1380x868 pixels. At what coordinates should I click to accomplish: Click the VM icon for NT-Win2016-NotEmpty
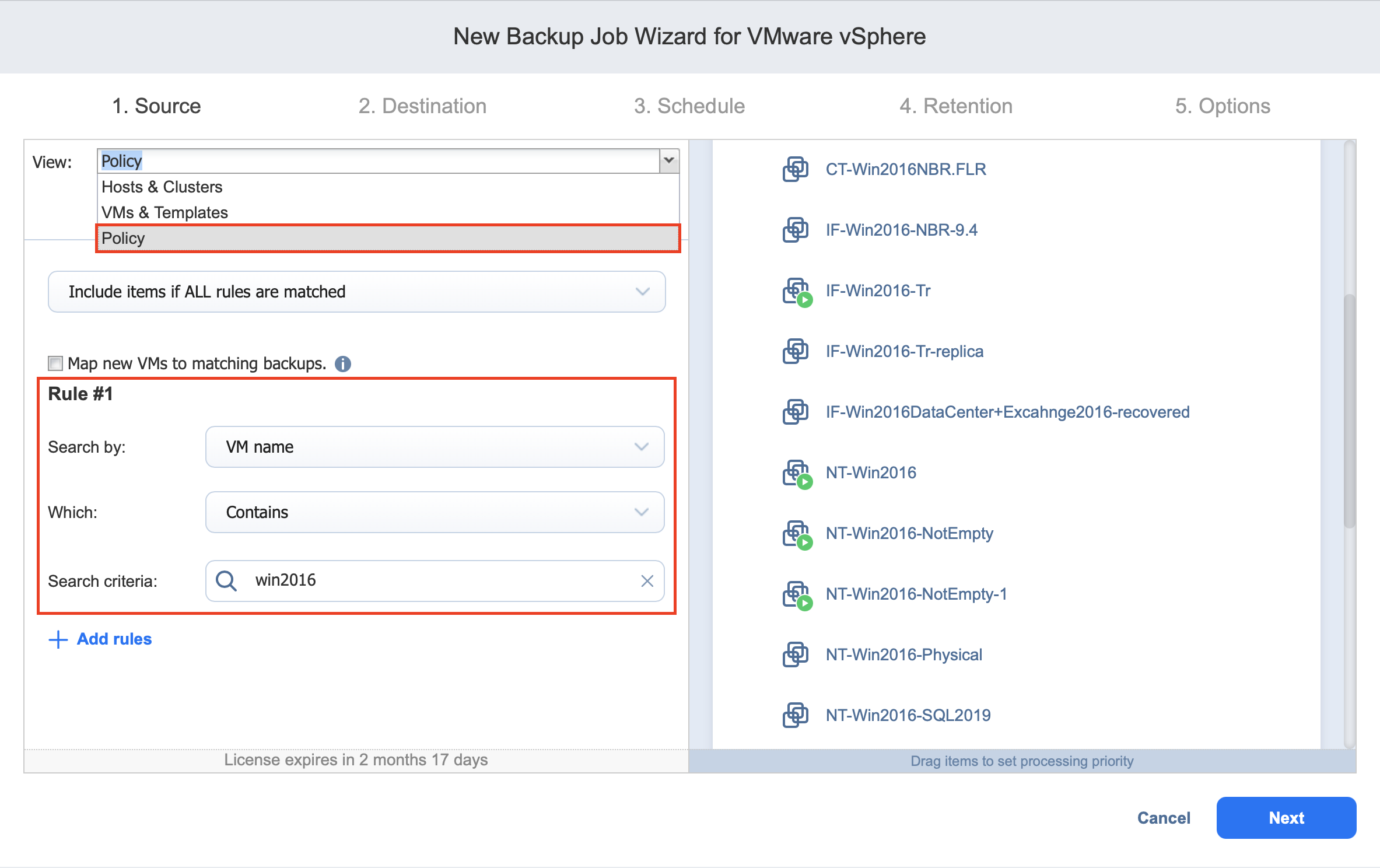point(796,534)
